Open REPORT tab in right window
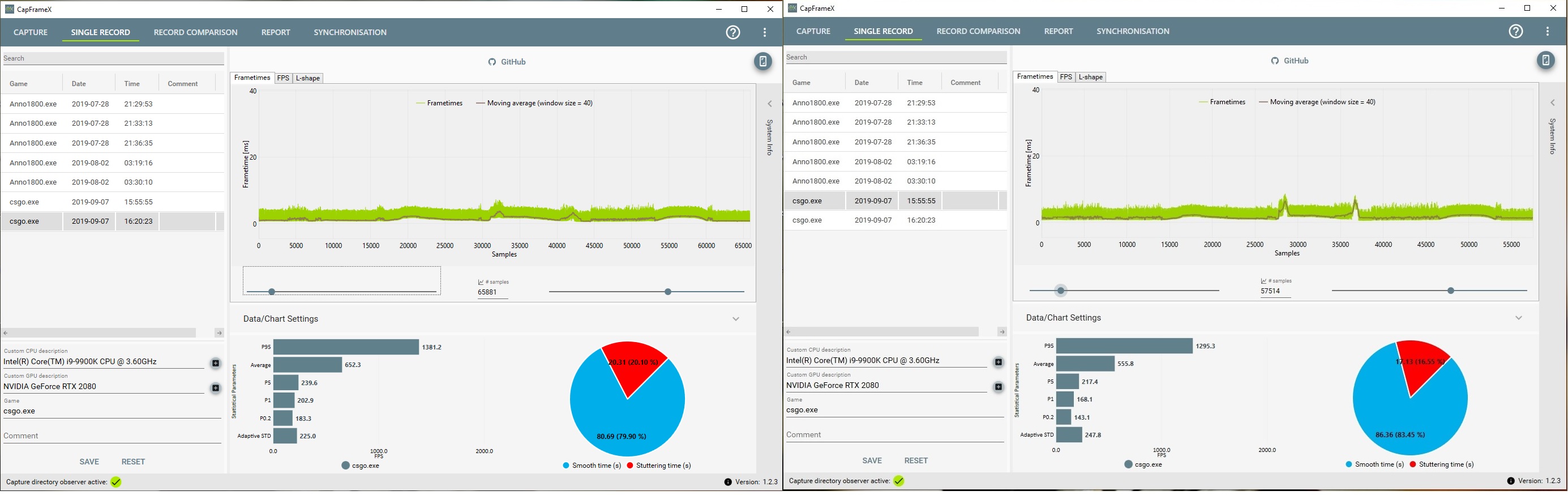 point(1059,31)
